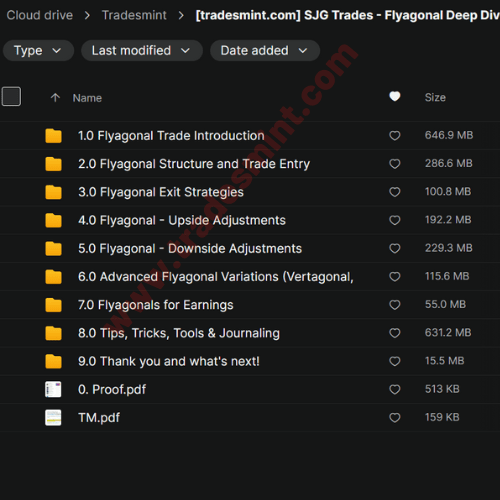Click the 159 KB size value

coord(442,417)
